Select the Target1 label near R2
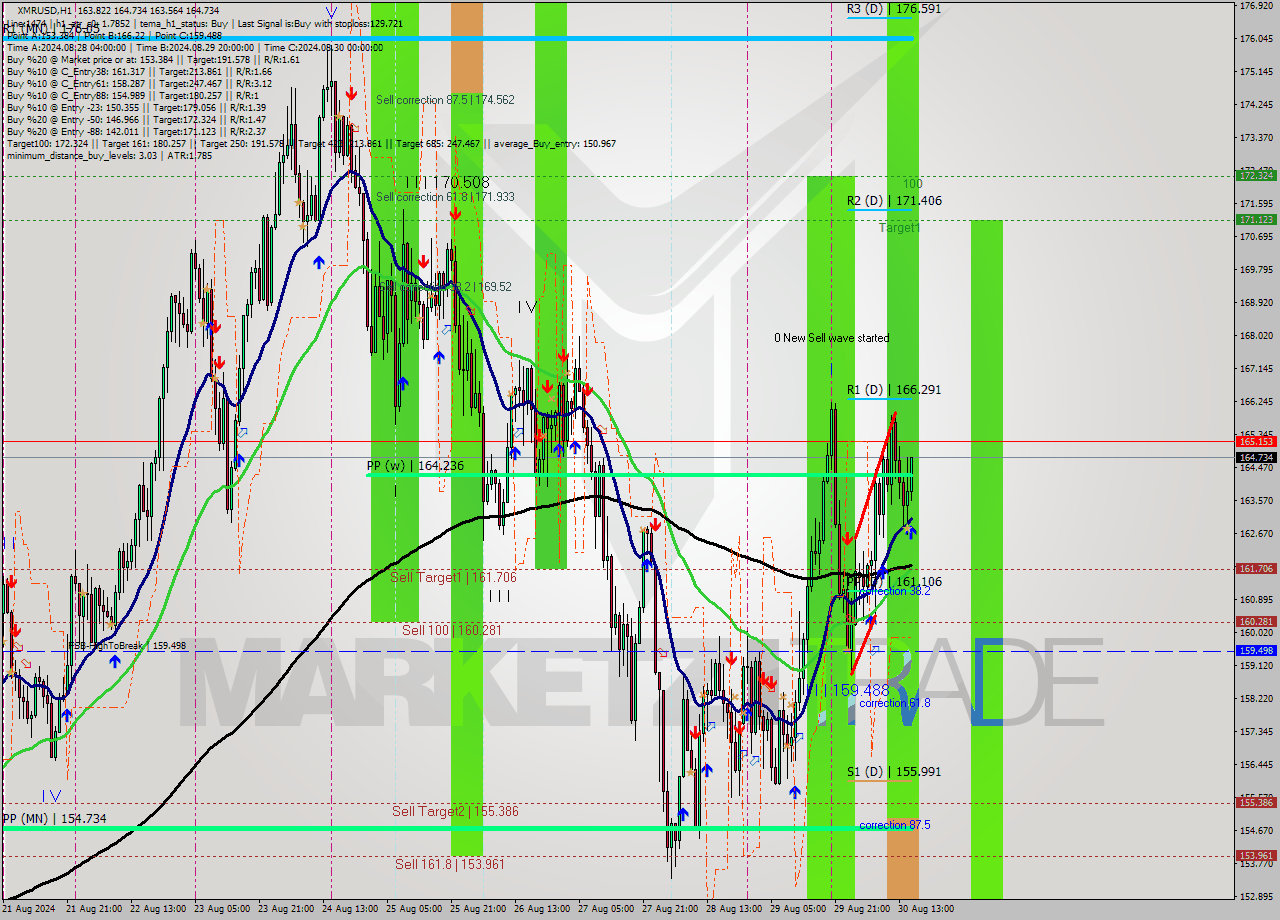The width and height of the screenshot is (1280, 920). pos(899,228)
